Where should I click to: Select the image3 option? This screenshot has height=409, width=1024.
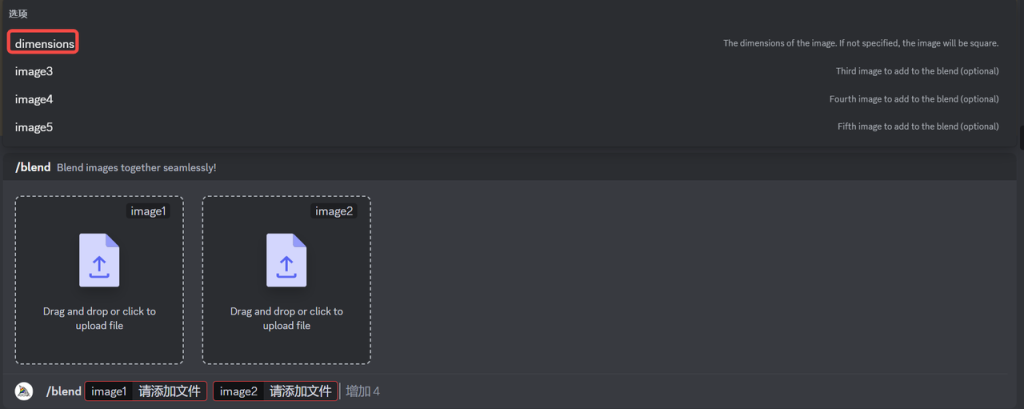(x=34, y=71)
